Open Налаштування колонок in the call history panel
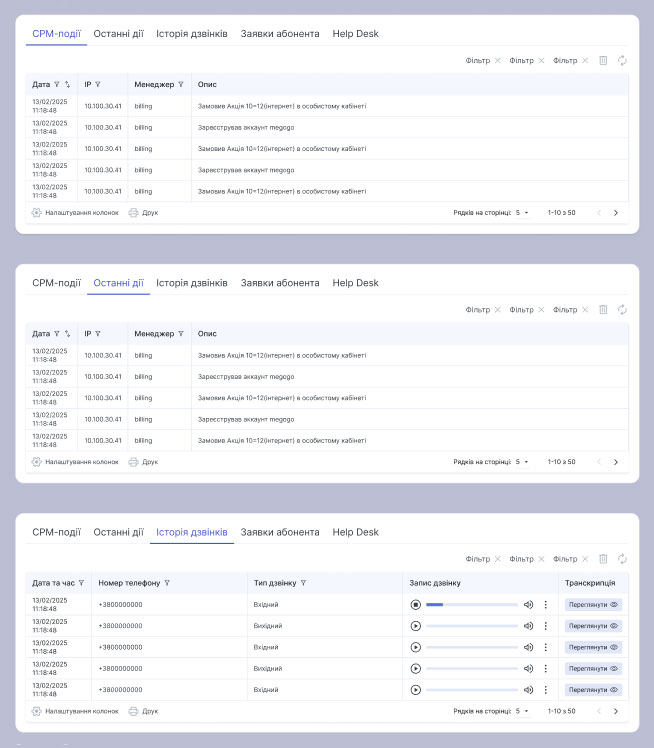 75,711
